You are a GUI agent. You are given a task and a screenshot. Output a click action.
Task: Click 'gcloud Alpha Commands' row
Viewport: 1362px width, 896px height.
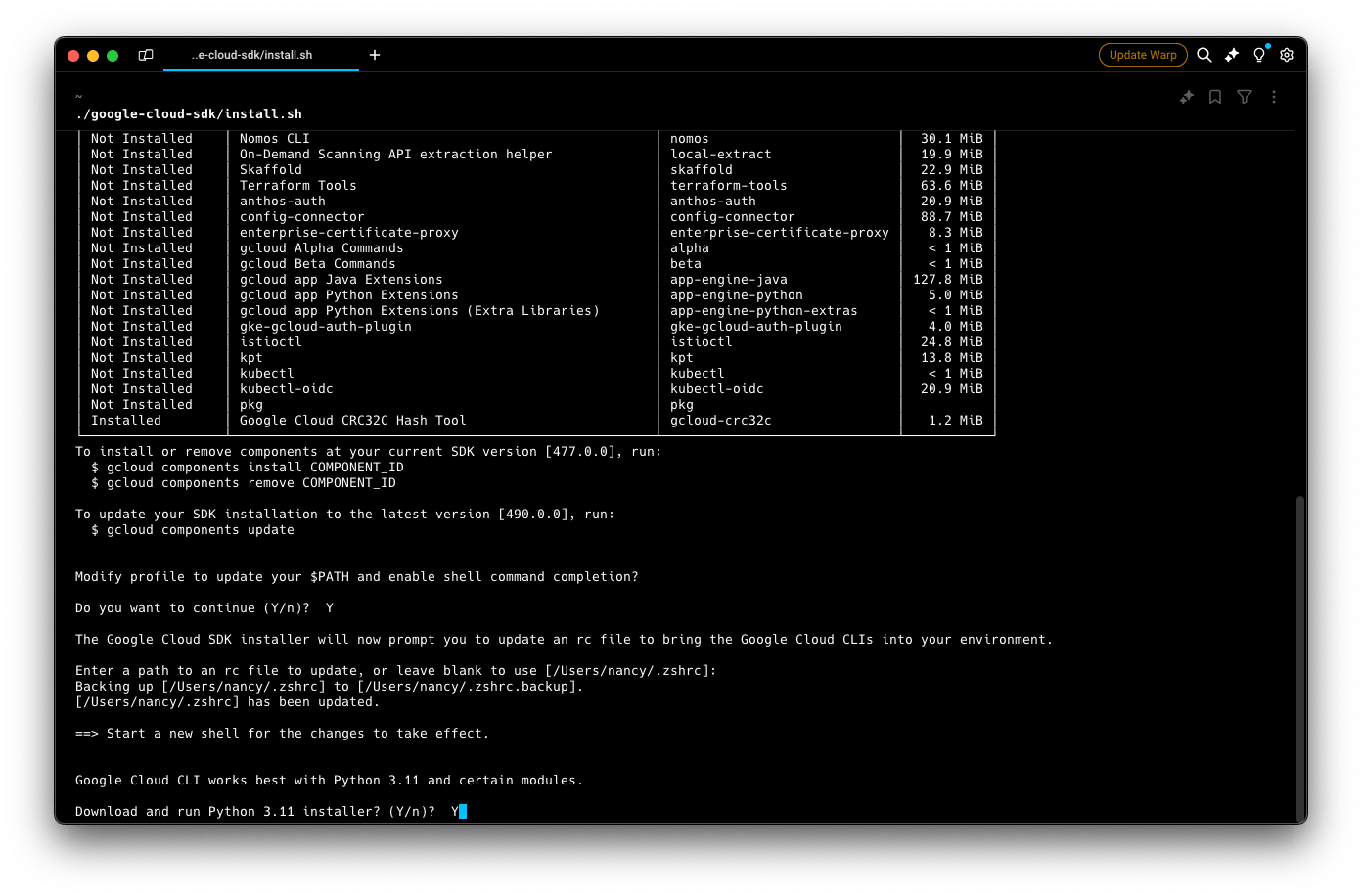pos(322,248)
